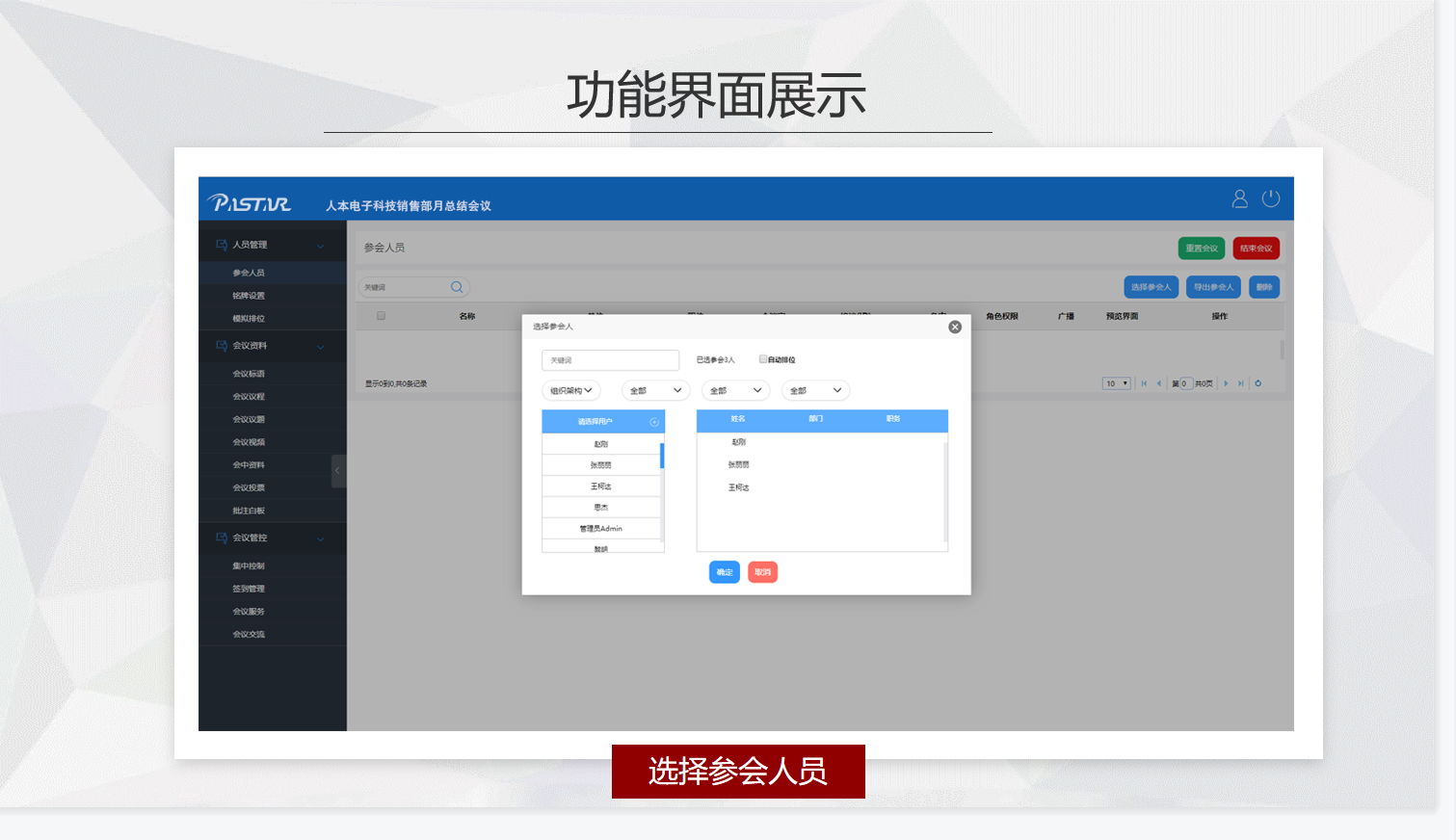Click the 导出参会人 button
This screenshot has height=840, width=1456.
coord(1214,287)
